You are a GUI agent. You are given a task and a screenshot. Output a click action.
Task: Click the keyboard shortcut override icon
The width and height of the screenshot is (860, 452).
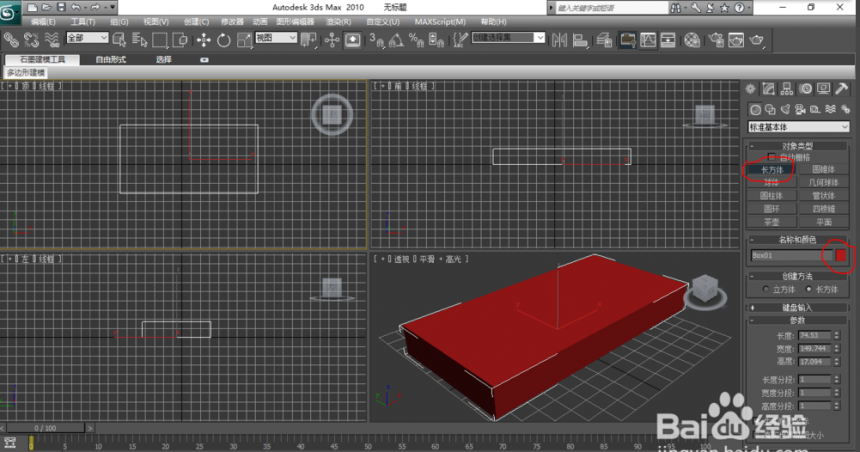[352, 39]
